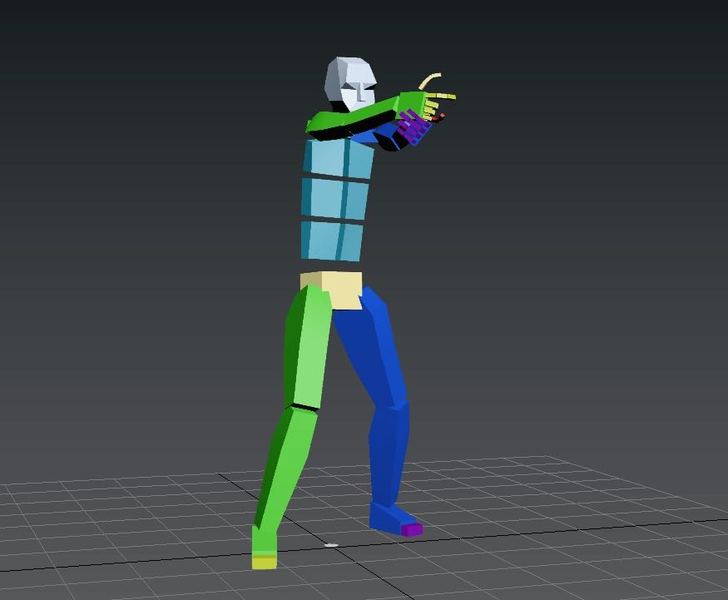Select the green calf bone
Viewport: 728px width, 600px height.
[x=287, y=468]
